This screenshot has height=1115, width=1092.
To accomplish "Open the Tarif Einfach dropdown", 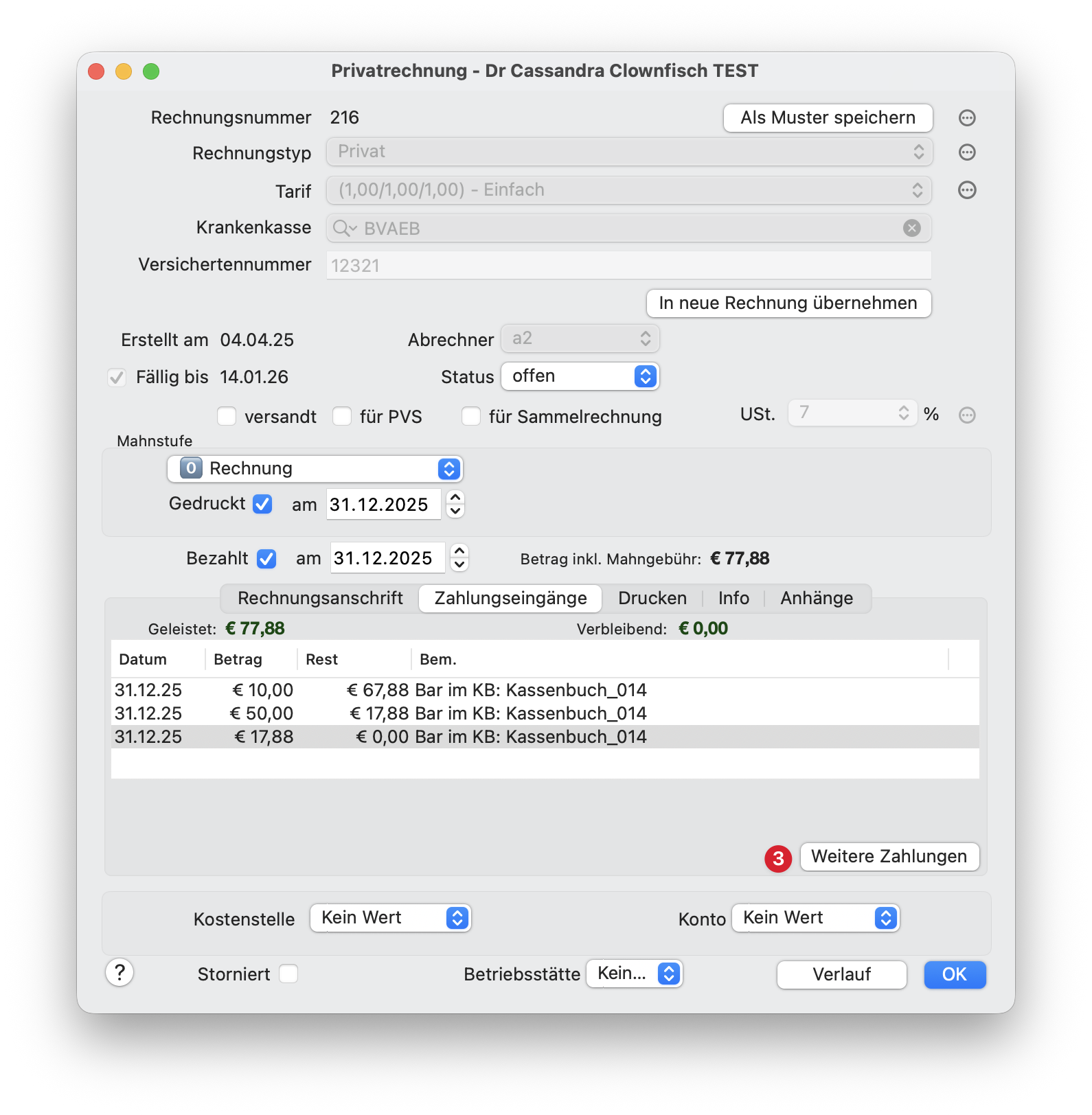I will click(629, 190).
